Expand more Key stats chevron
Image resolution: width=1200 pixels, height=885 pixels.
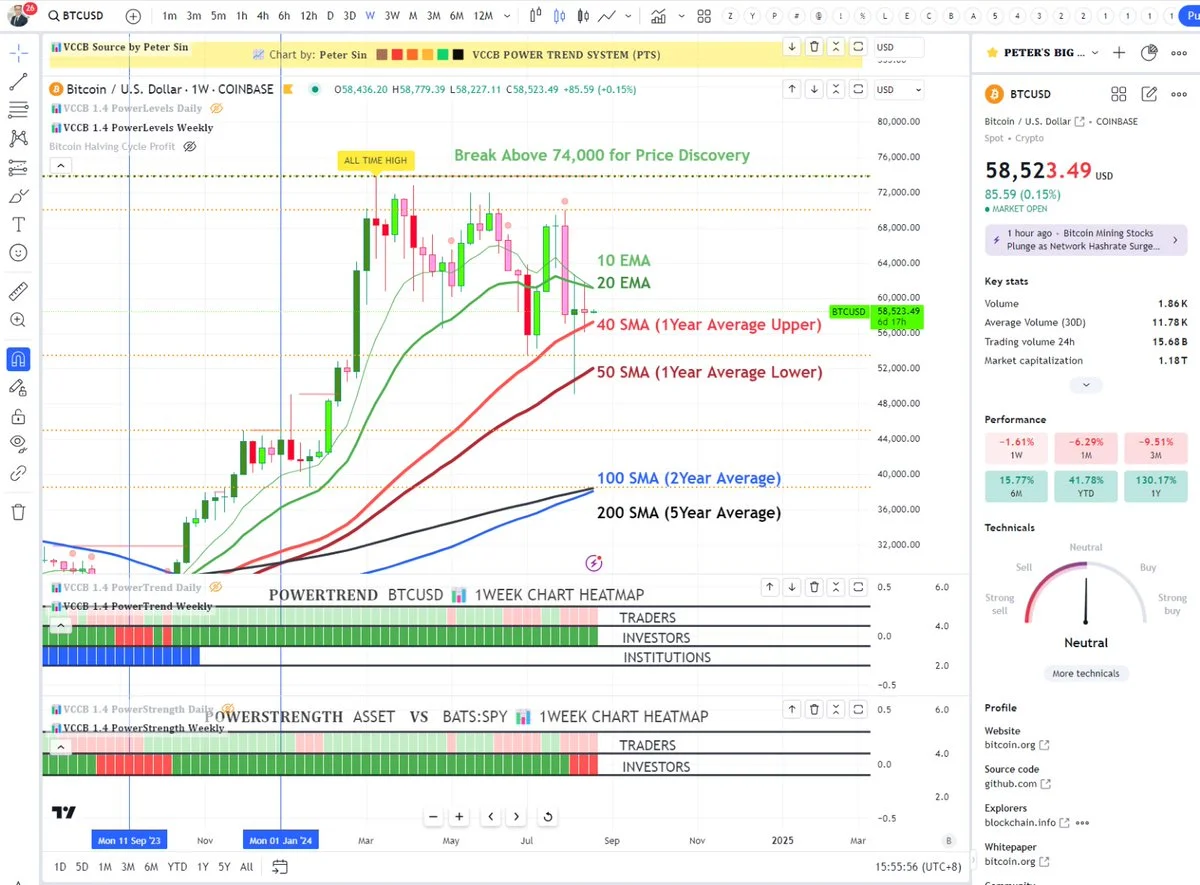point(1086,384)
